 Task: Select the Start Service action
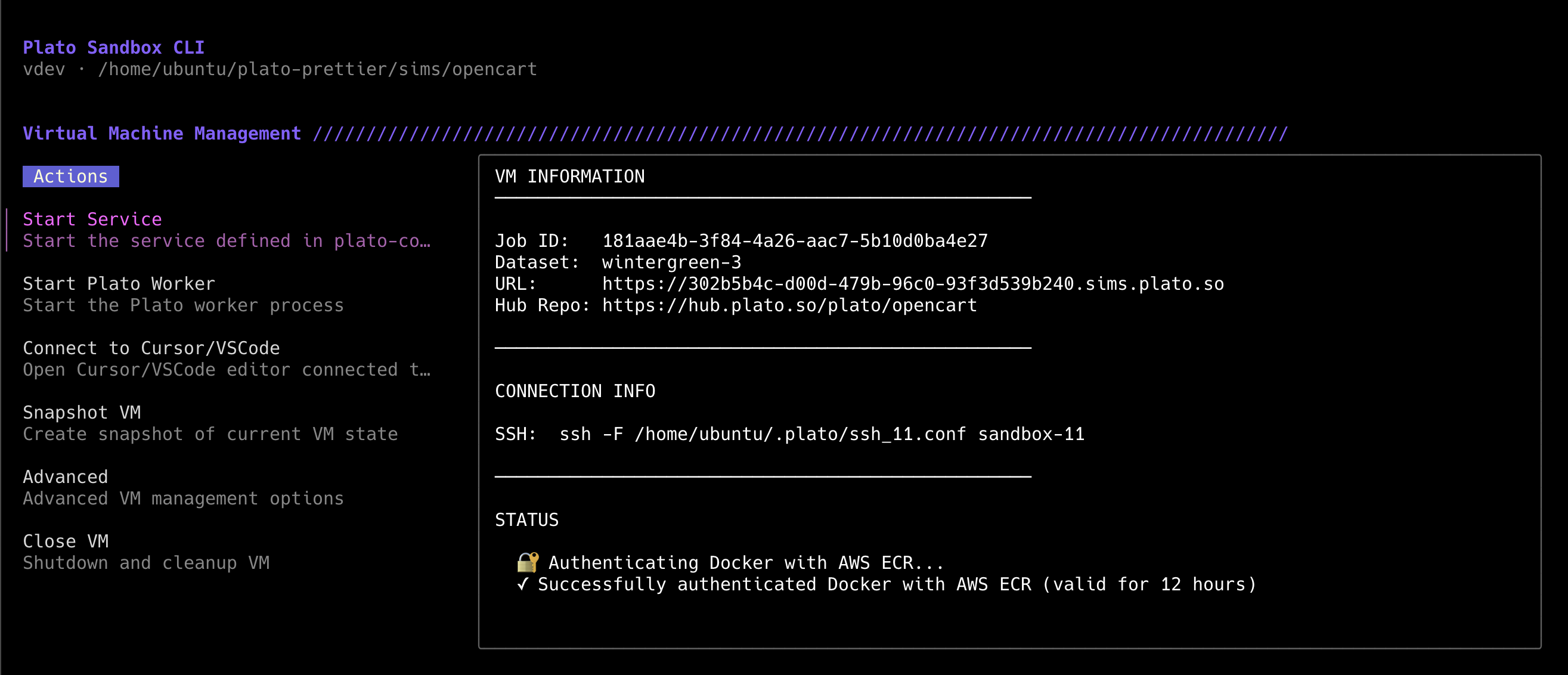click(x=92, y=219)
